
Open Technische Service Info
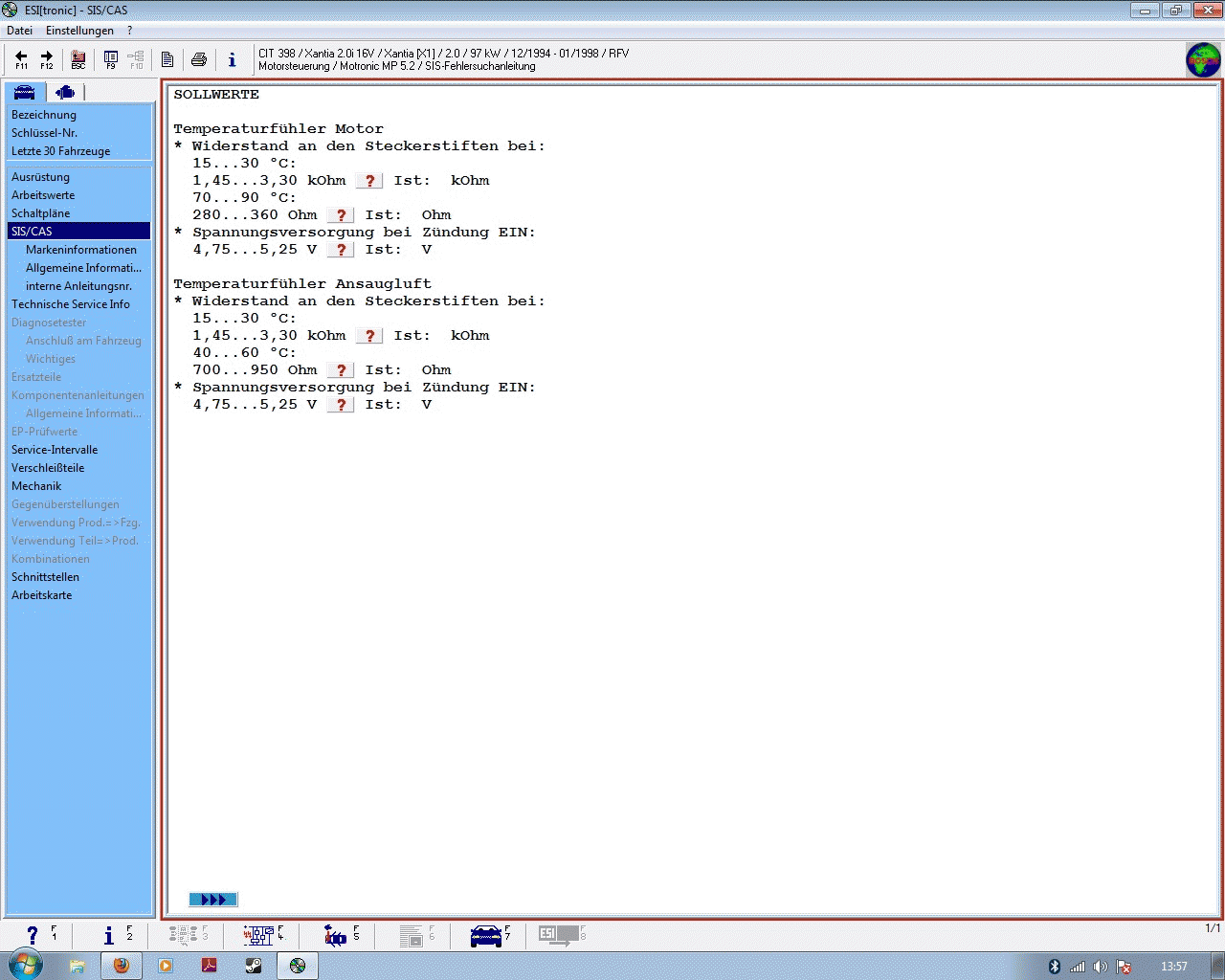(71, 304)
